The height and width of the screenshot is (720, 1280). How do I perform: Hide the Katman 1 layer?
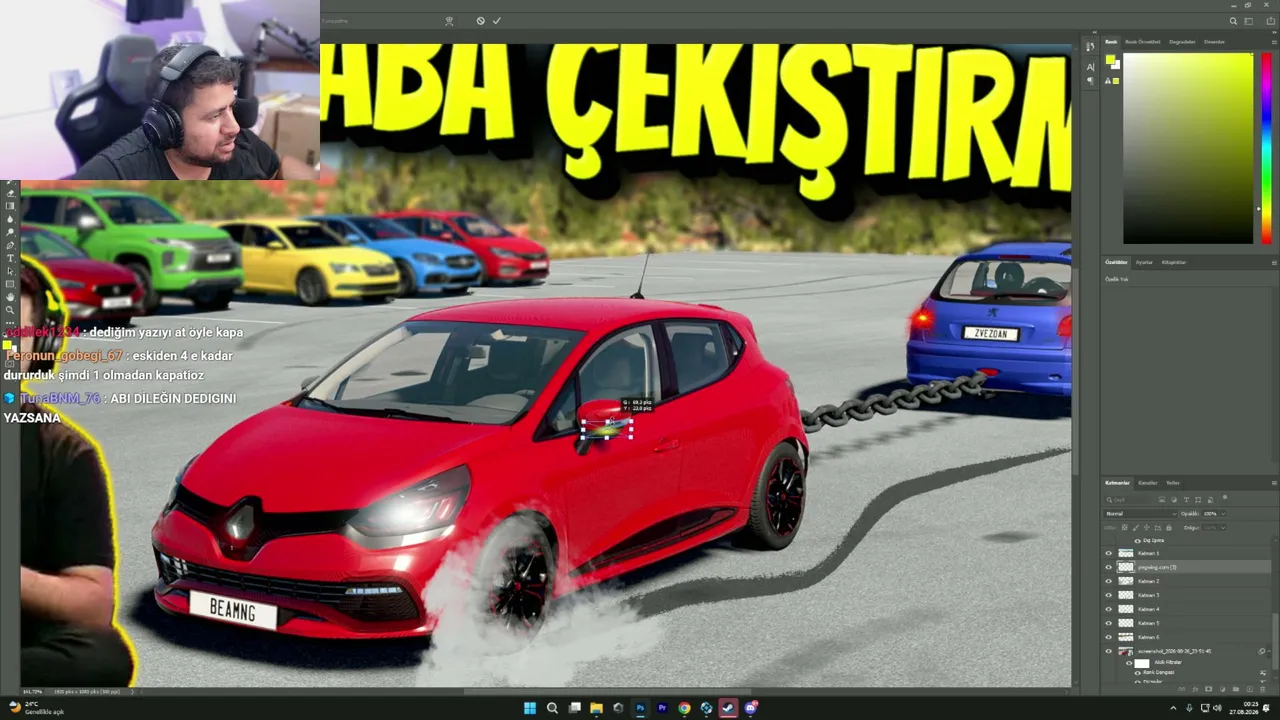pyautogui.click(x=1108, y=553)
